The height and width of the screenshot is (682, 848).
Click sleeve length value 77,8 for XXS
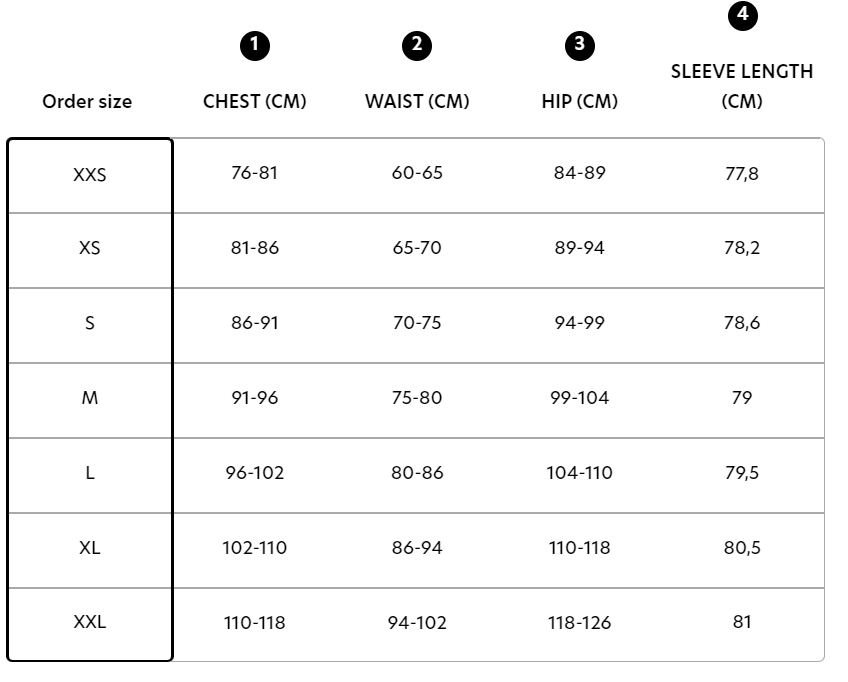[742, 174]
